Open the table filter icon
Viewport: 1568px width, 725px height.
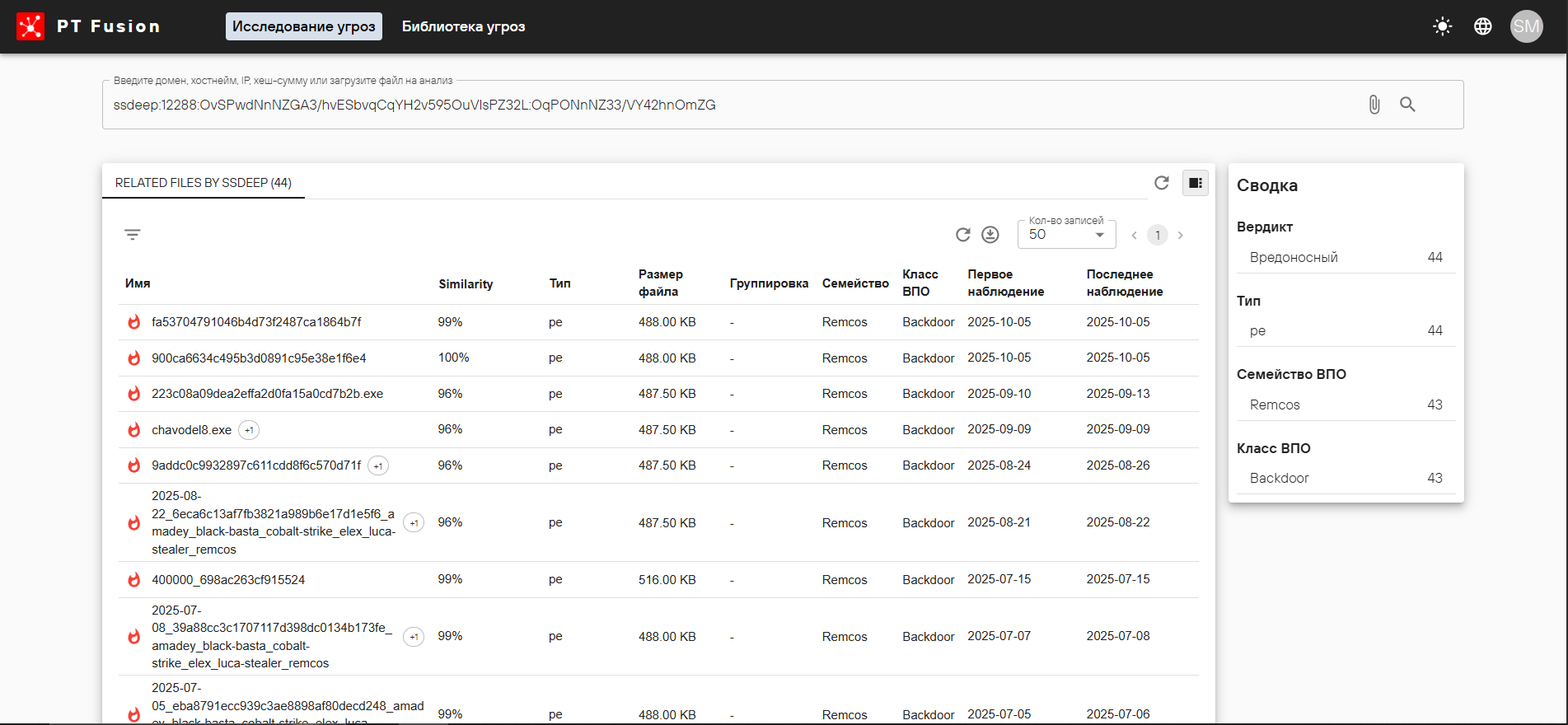133,235
